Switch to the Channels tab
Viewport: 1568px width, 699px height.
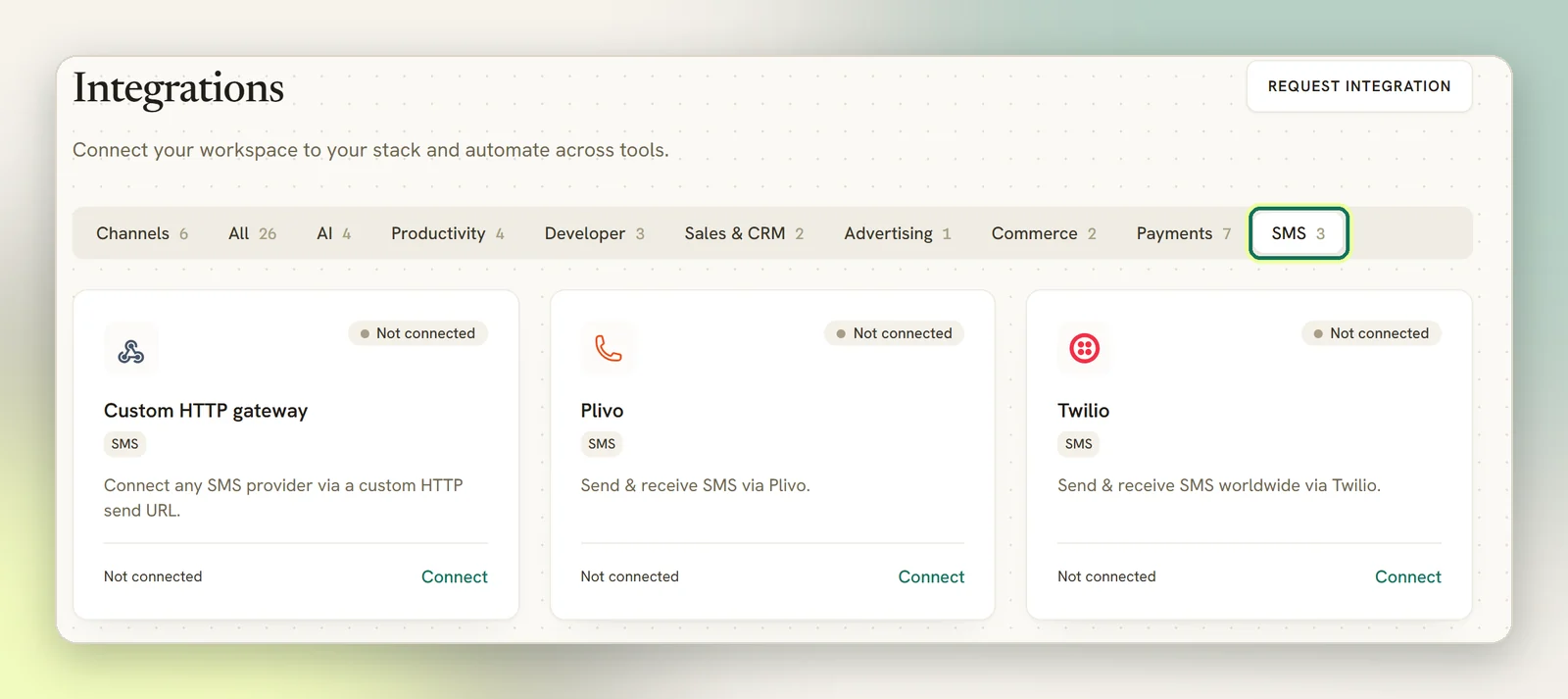(142, 233)
